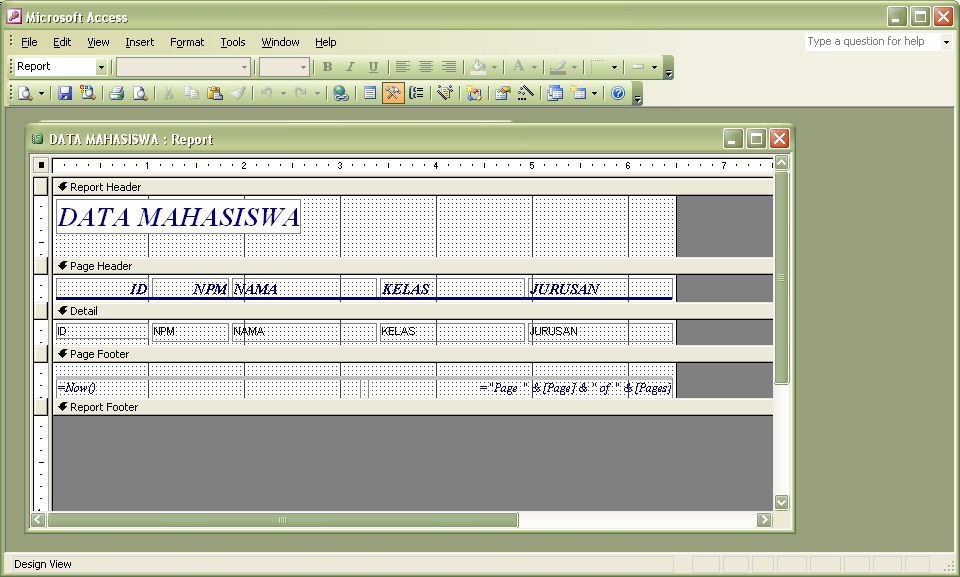Click the Align Left icon
This screenshot has width=960, height=577.
tap(402, 67)
